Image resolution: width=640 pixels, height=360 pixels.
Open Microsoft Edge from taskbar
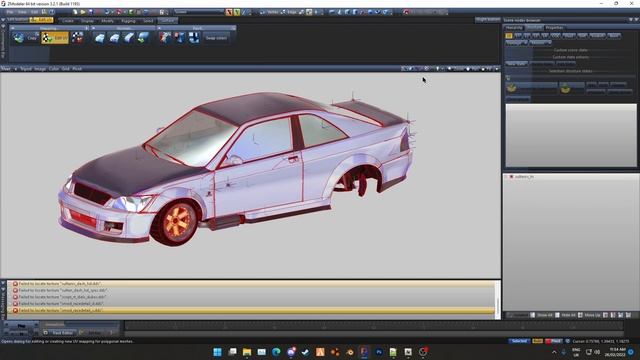pyautogui.click(x=276, y=352)
